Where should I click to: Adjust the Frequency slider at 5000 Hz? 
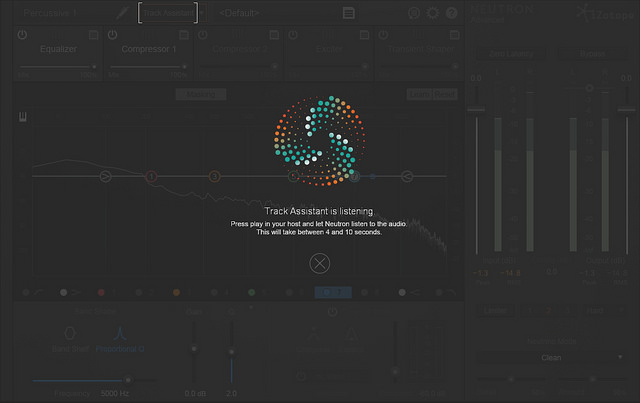(x=128, y=380)
